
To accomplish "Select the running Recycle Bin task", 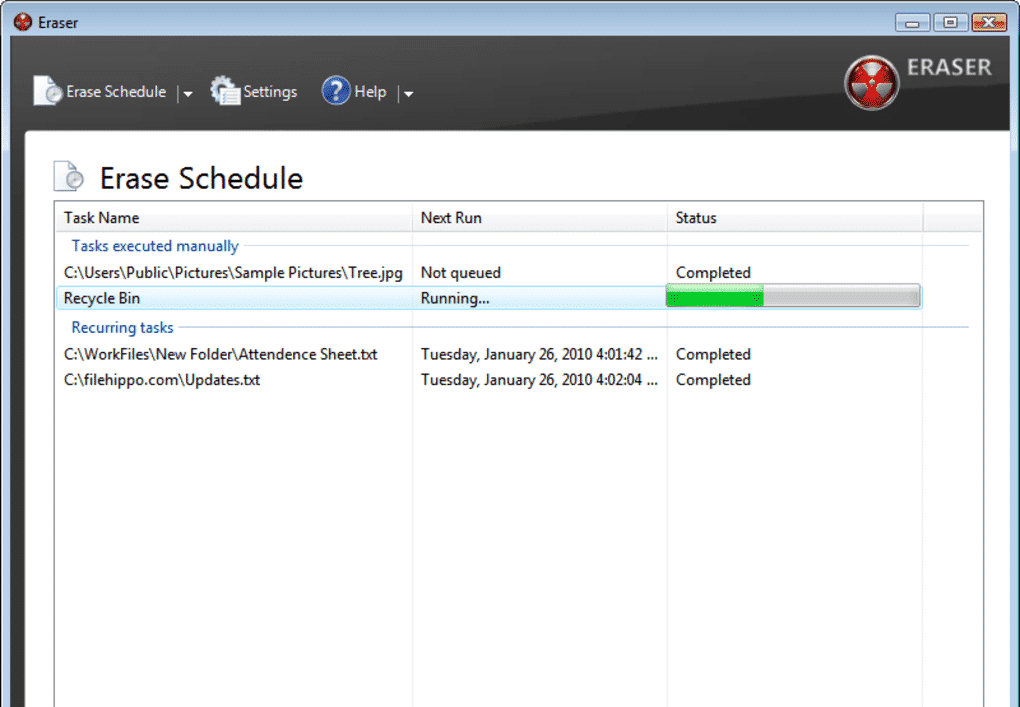I will point(102,298).
